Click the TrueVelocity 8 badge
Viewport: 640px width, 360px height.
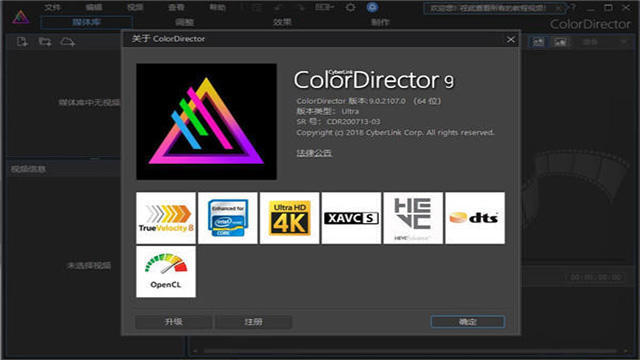166,218
